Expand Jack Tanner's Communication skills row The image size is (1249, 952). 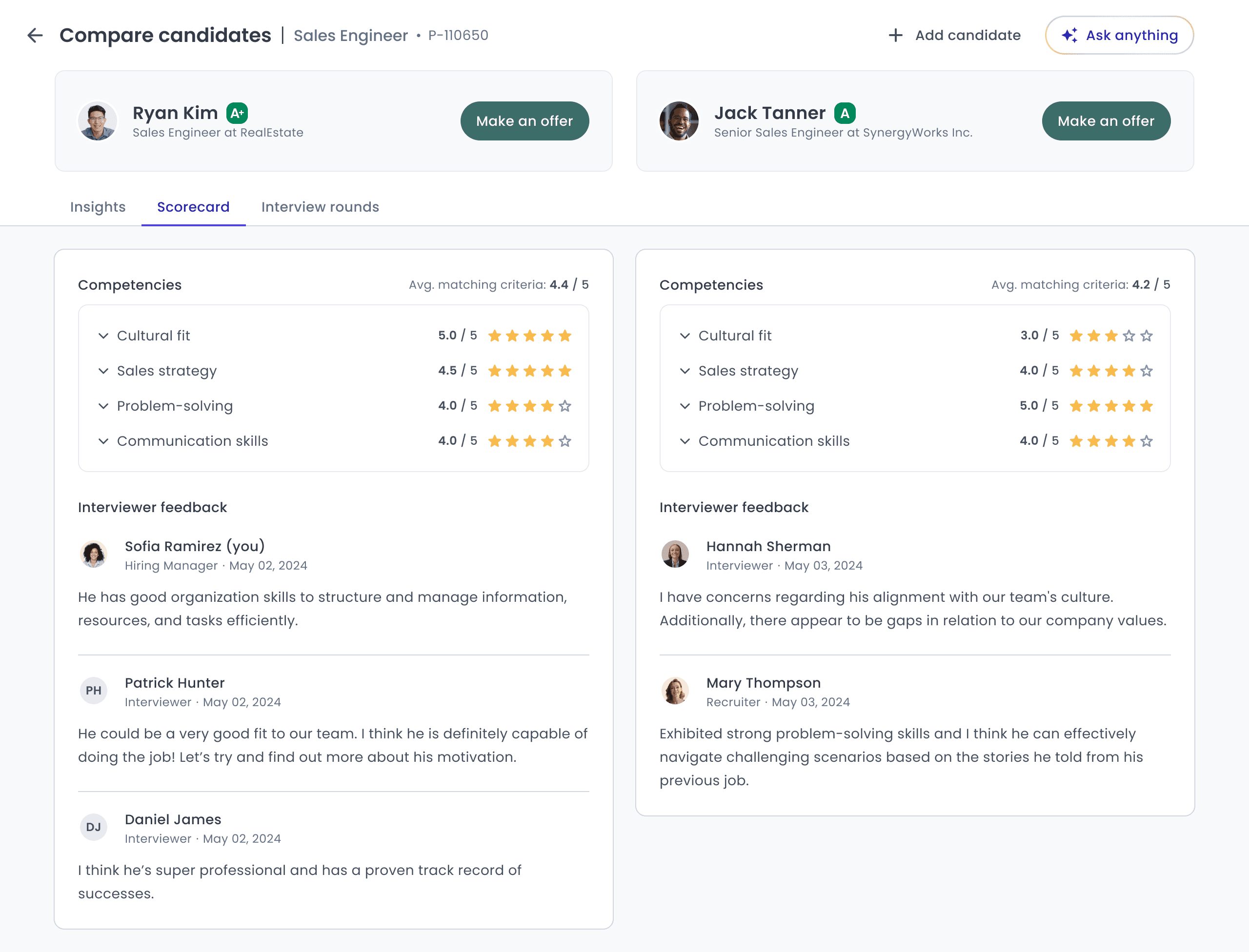click(x=685, y=441)
